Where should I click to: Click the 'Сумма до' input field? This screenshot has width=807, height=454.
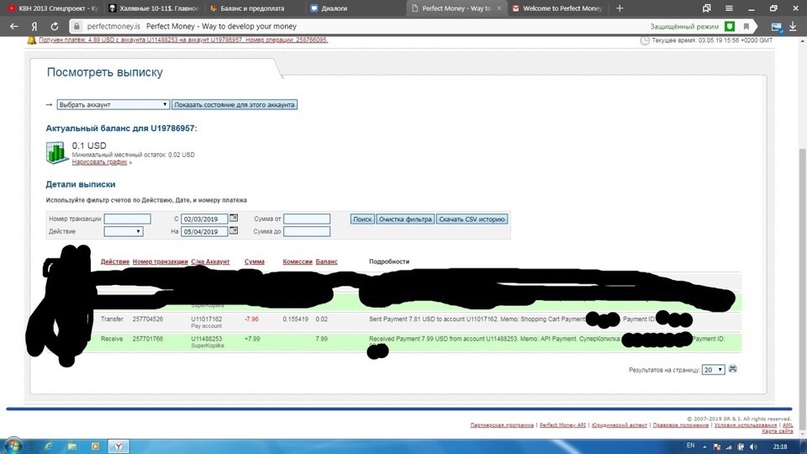click(x=307, y=231)
